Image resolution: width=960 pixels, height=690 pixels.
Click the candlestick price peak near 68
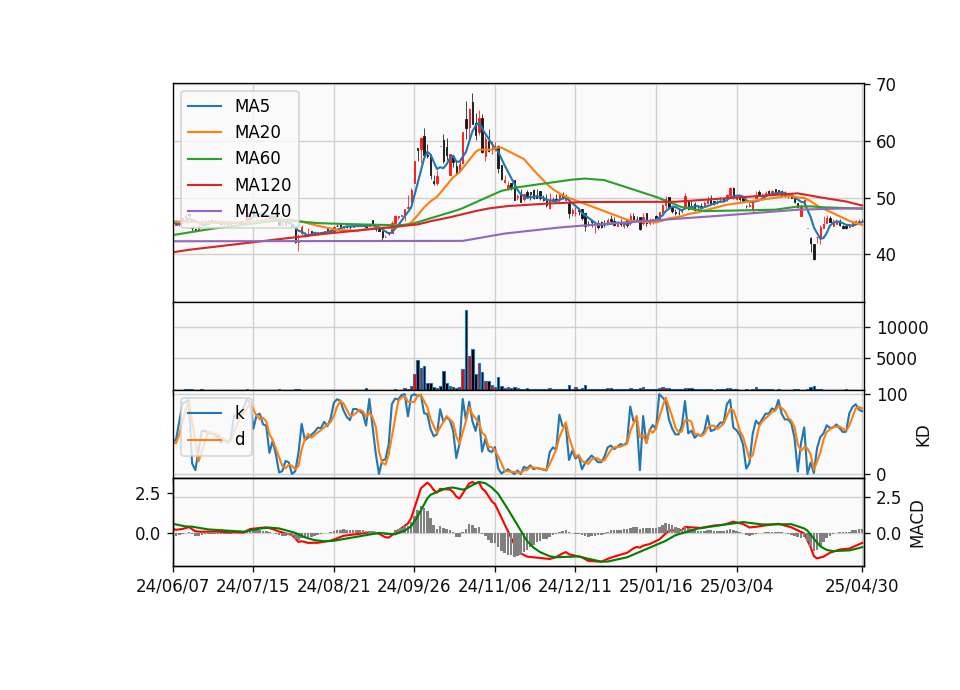pos(472,110)
